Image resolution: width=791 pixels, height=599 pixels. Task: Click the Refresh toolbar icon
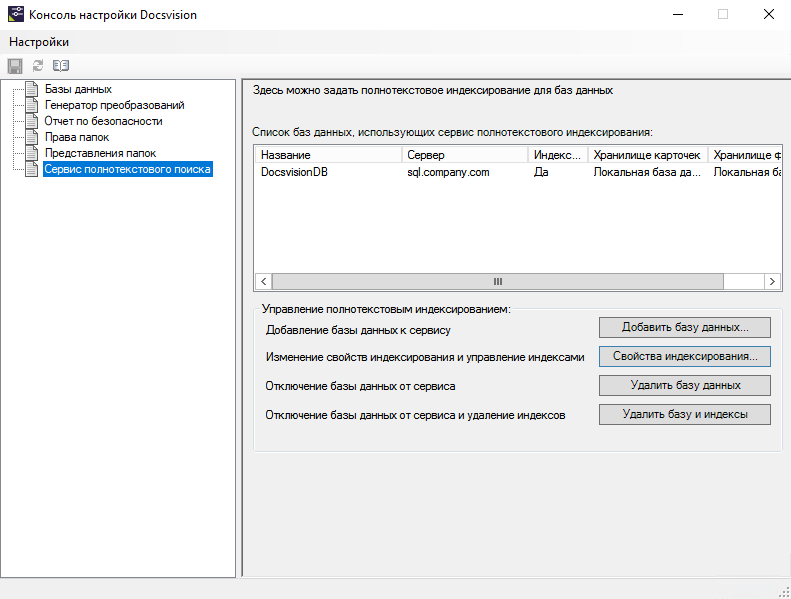point(38,65)
